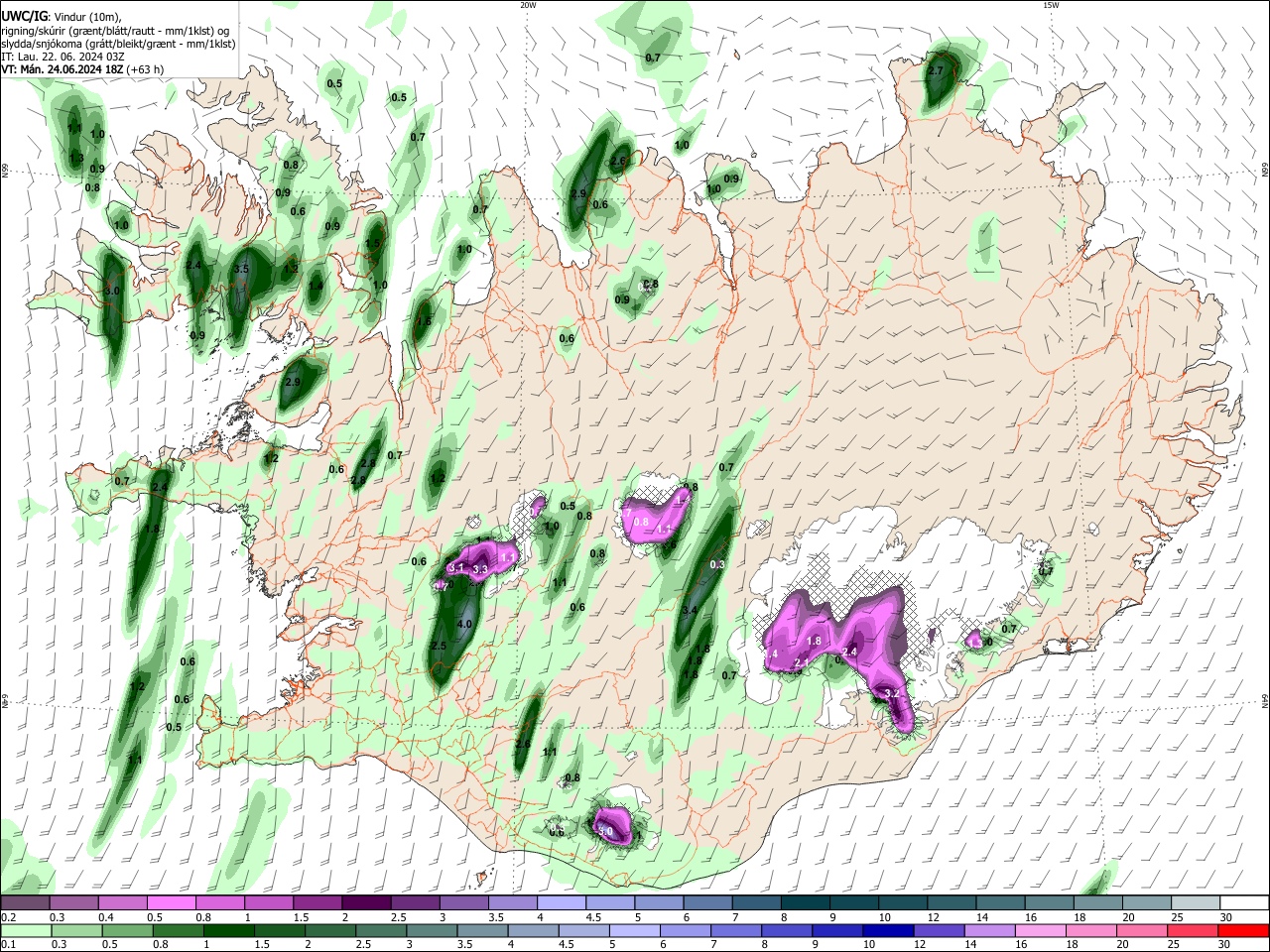Pick the dark teal snow-scale swatch labeled 9
Screen dimensions: 1270x952
point(852,903)
